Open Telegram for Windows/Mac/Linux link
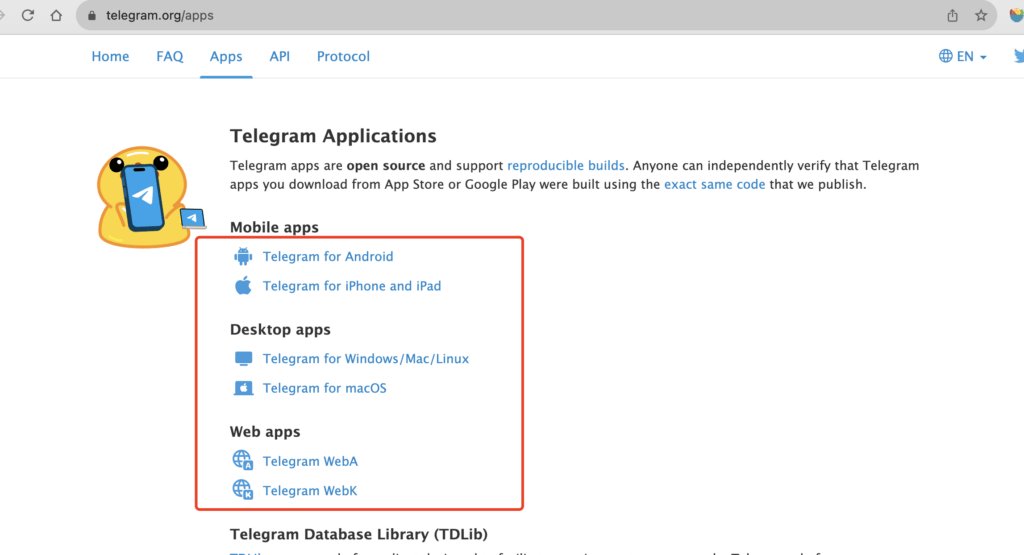Image resolution: width=1024 pixels, height=555 pixels. coord(366,358)
